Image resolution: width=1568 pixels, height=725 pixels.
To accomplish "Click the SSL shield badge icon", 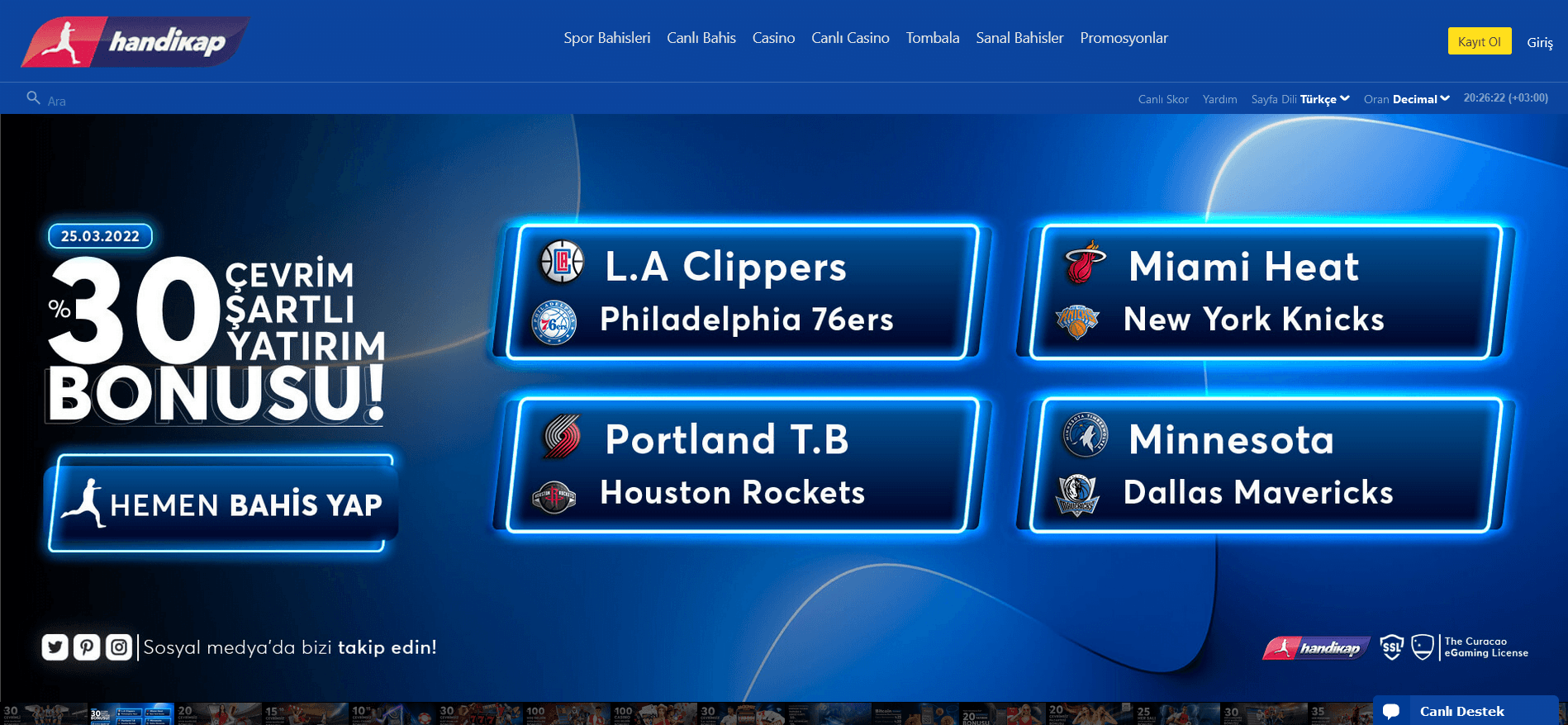I will (1392, 647).
